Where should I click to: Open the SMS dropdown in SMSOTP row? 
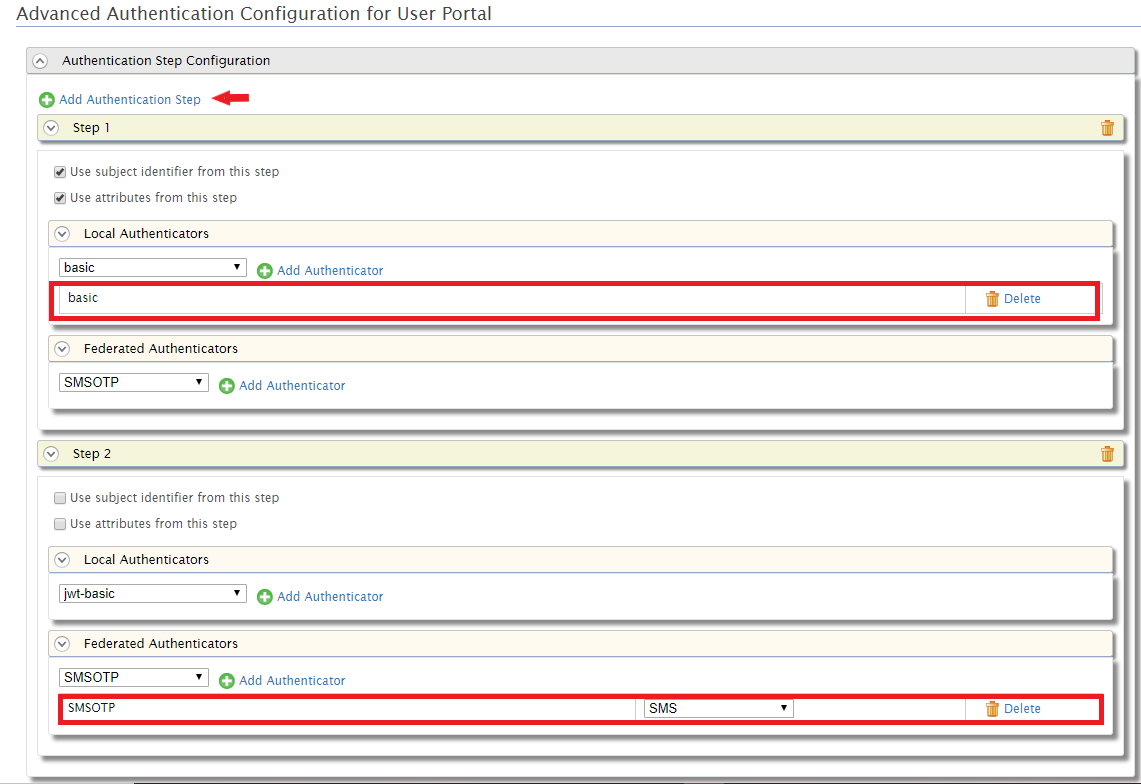pos(718,709)
